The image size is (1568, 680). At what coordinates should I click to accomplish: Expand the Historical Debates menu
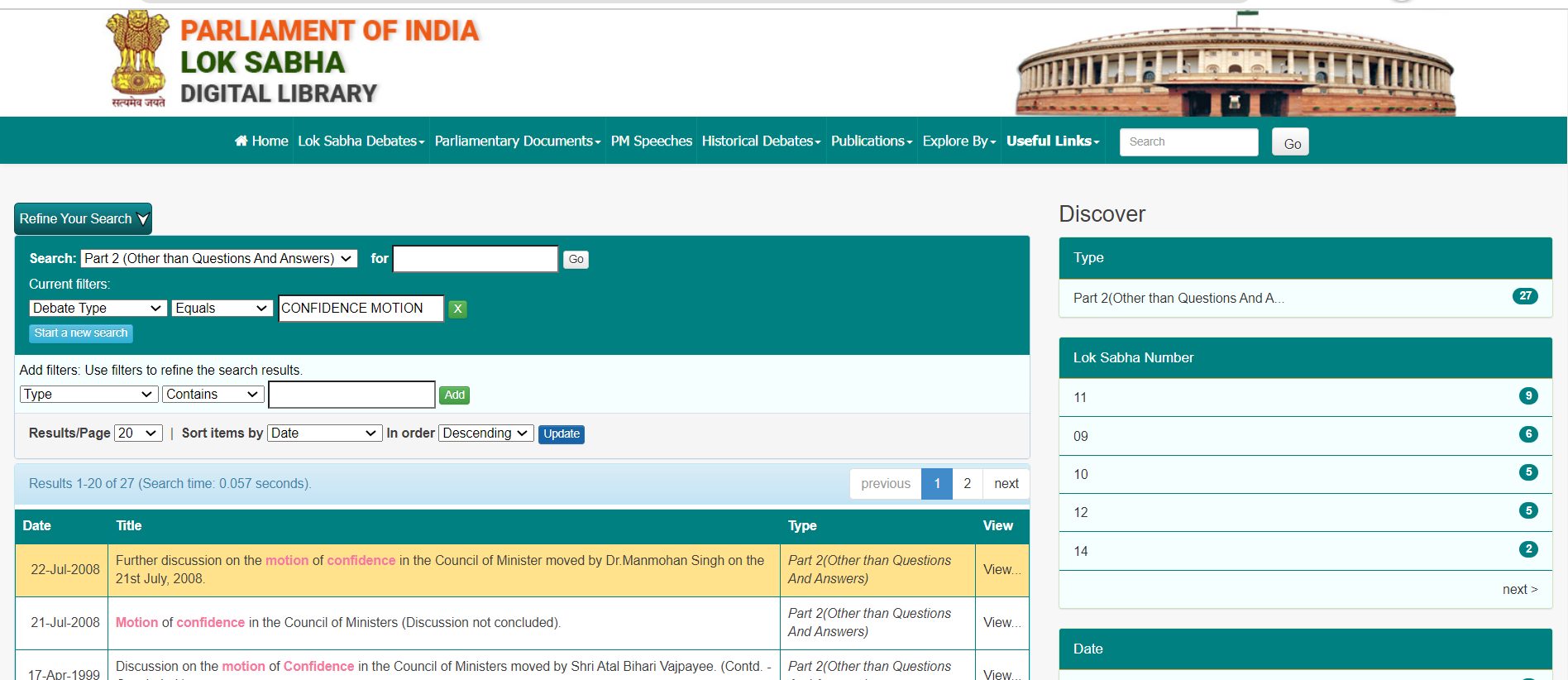tap(761, 141)
